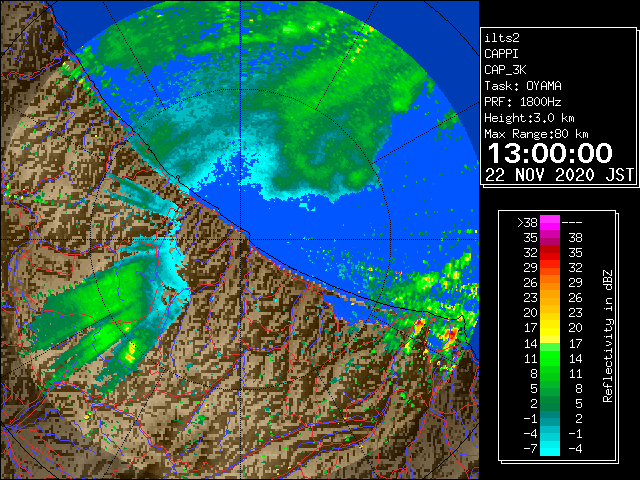Image resolution: width=640 pixels, height=480 pixels.
Task: Click the '---' legend label
Action: 572,222
